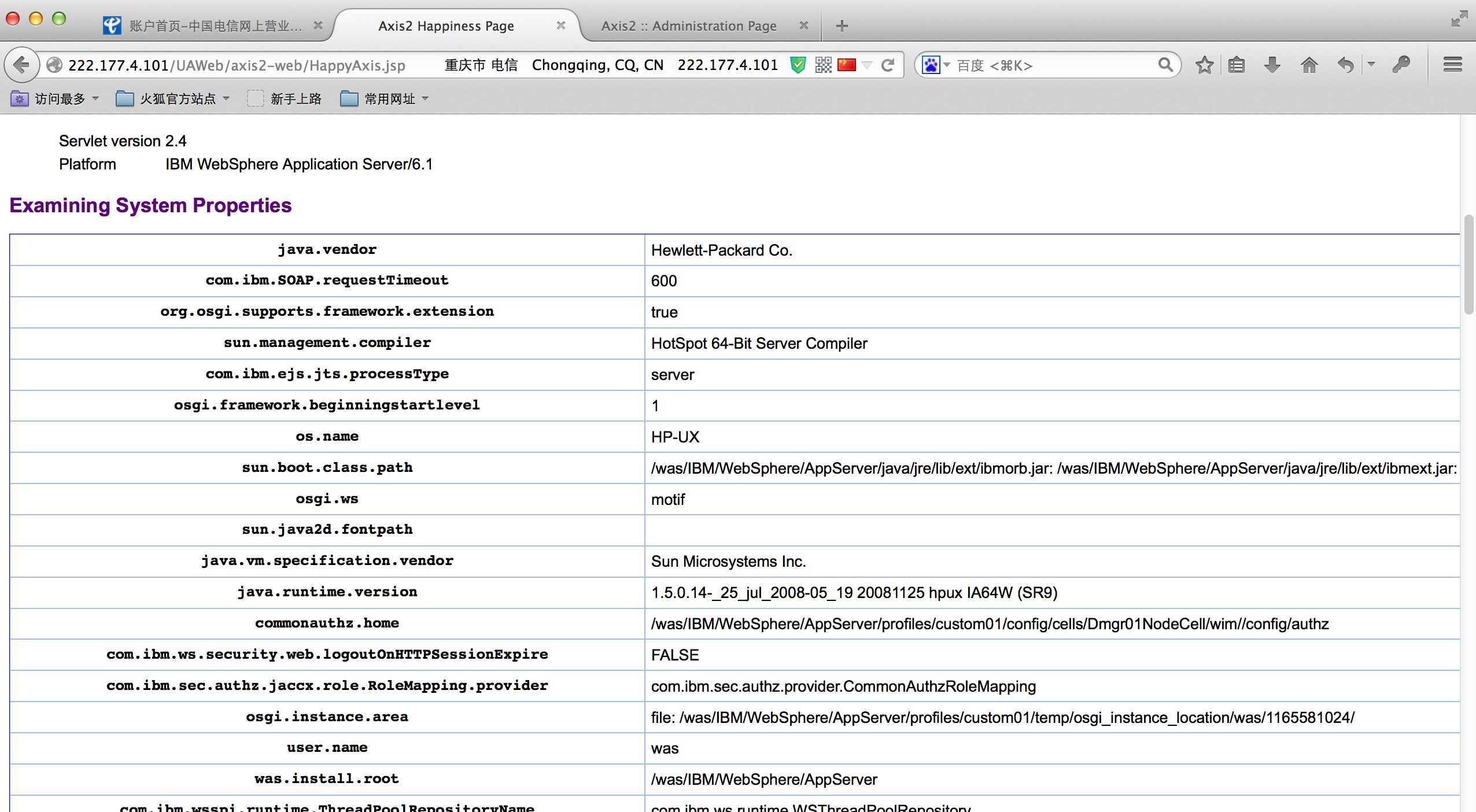Close the Axis2 Administration Page tab
This screenshot has height=812, width=1476.
pos(803,25)
